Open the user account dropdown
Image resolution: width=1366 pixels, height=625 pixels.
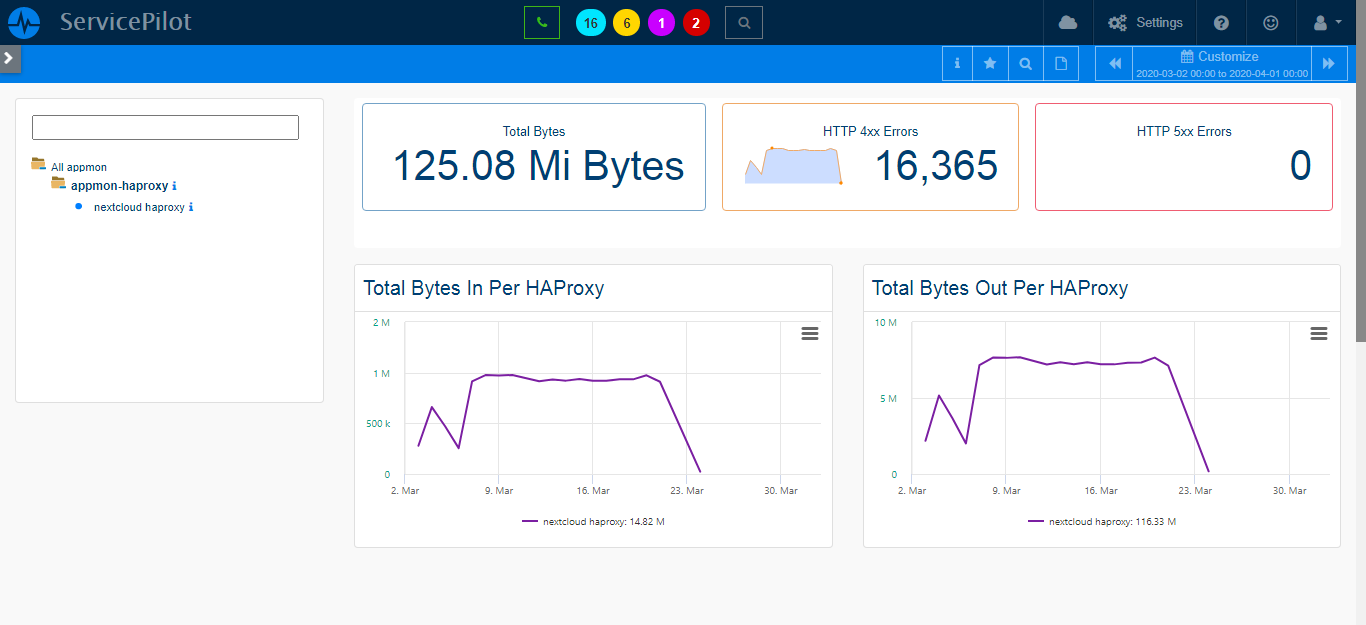pyautogui.click(x=1325, y=22)
